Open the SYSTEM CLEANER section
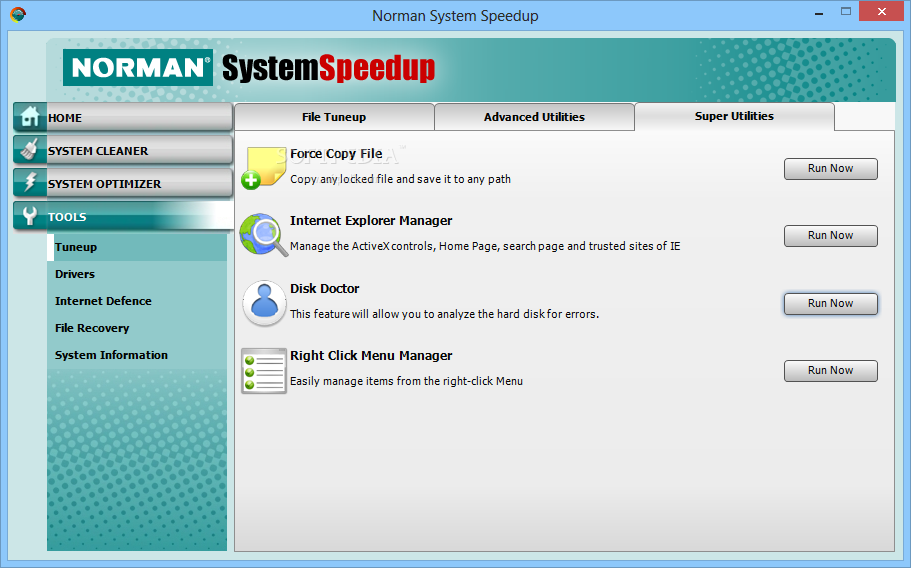Screen dimensions: 911x568 pos(123,150)
